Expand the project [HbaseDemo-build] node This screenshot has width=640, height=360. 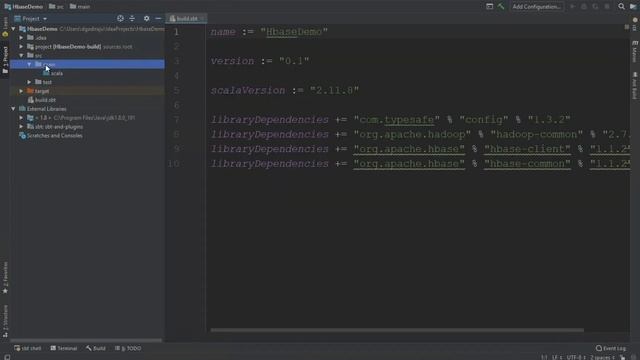(x=22, y=47)
